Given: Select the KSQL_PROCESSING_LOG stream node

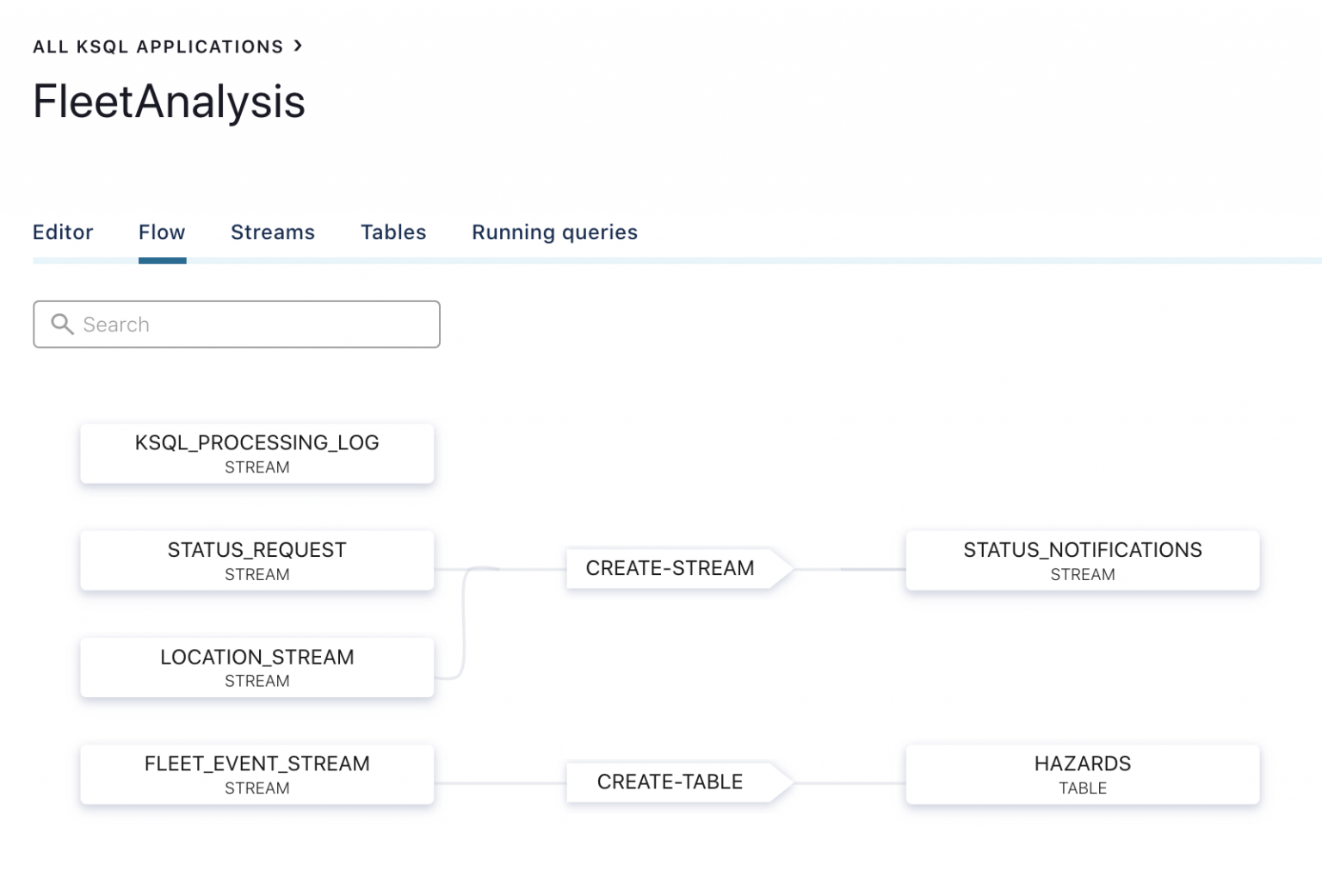Looking at the screenshot, I should pyautogui.click(x=256, y=453).
